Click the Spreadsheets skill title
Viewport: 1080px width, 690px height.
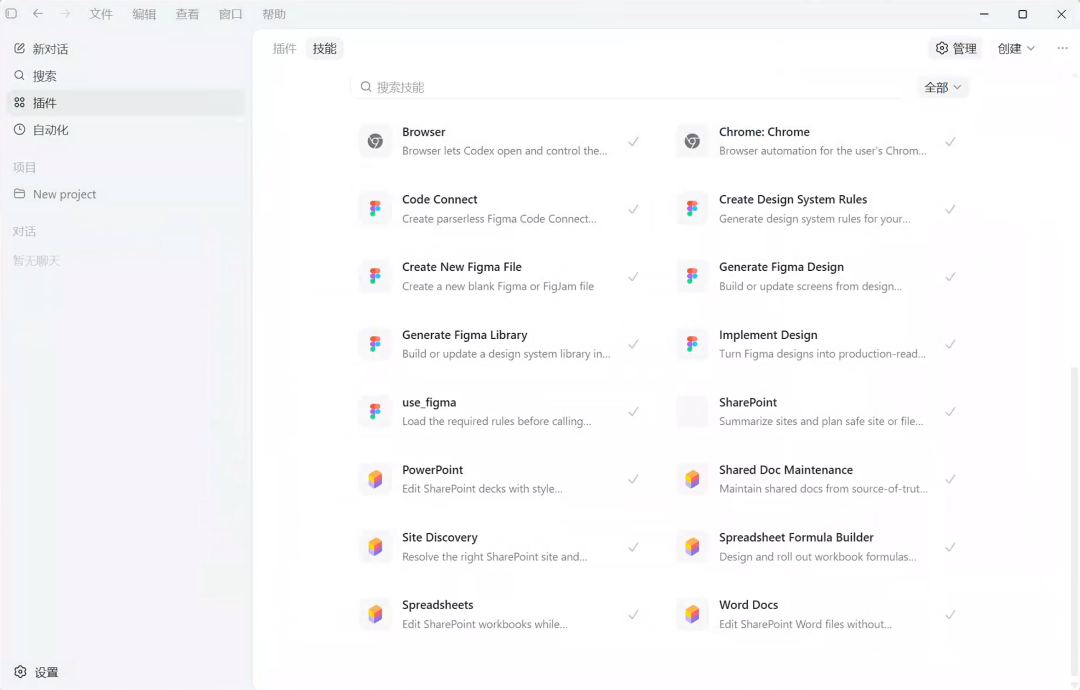point(437,605)
